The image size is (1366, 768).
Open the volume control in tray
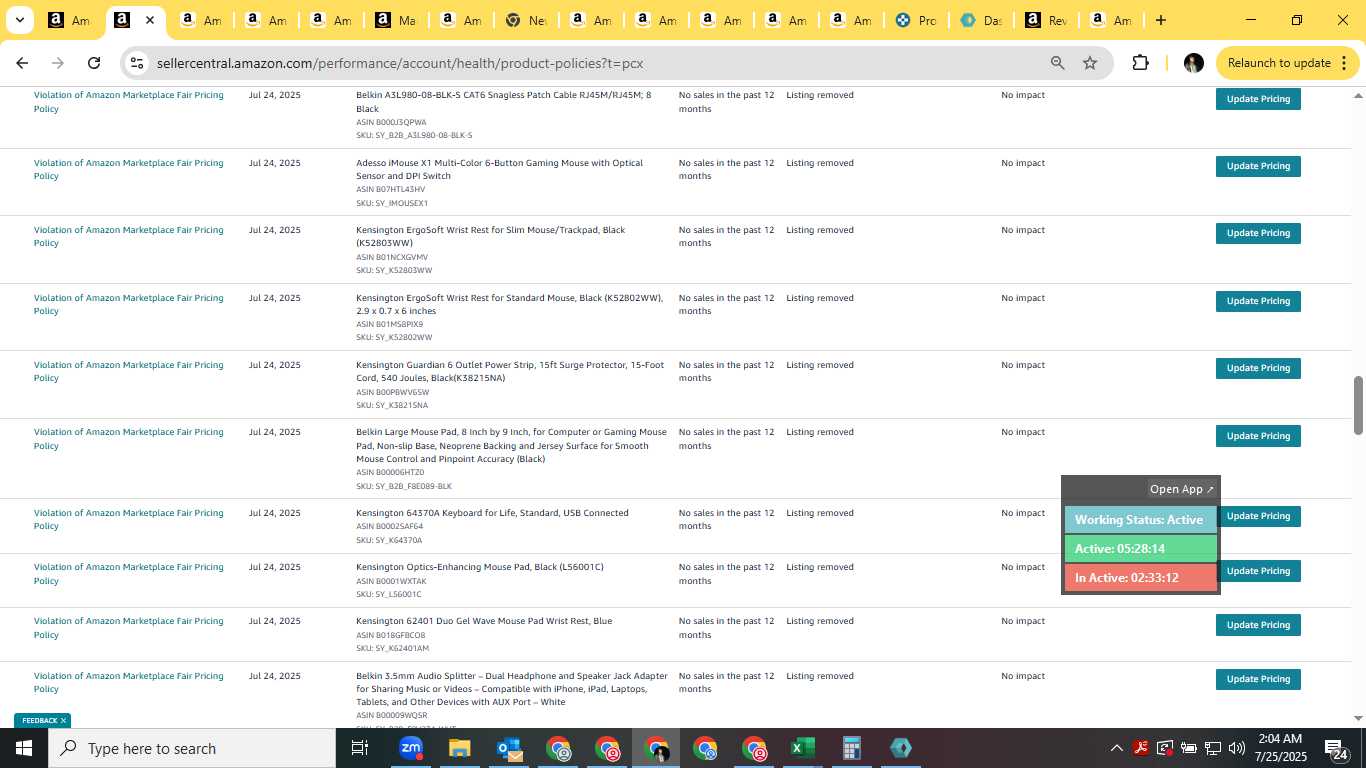coord(1237,748)
